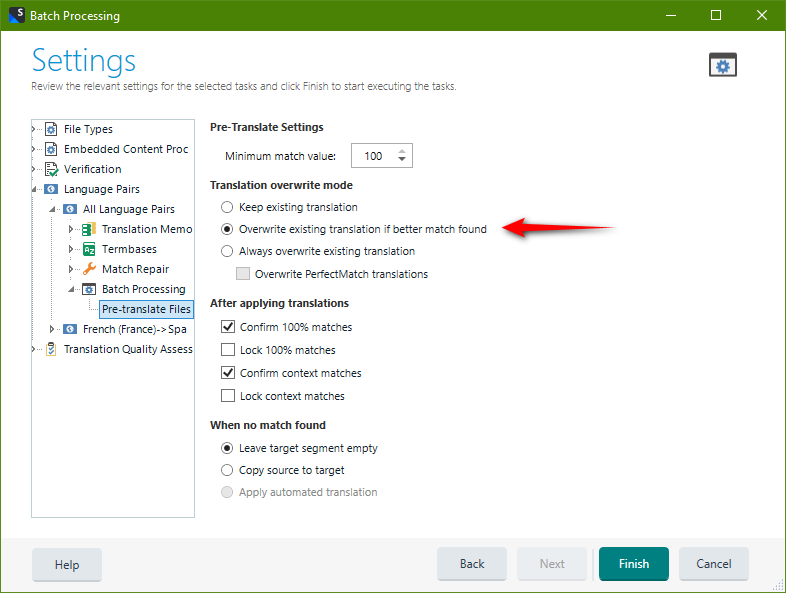This screenshot has height=593, width=786.
Task: Click the Batch Processing gear icon in tree
Action: point(89,289)
